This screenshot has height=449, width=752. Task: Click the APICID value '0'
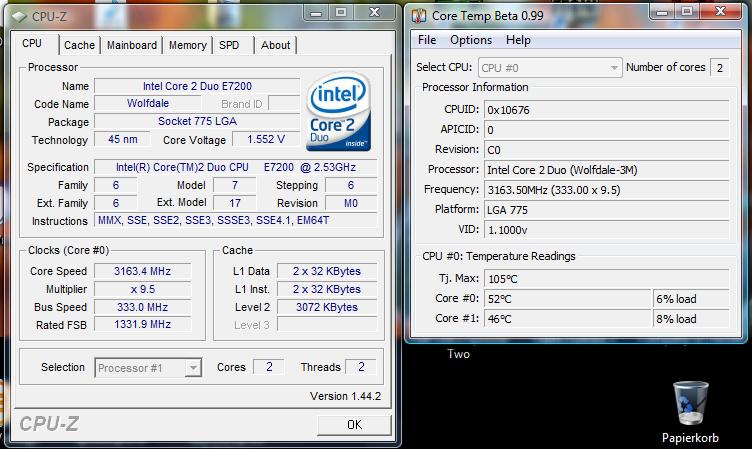tap(607, 130)
